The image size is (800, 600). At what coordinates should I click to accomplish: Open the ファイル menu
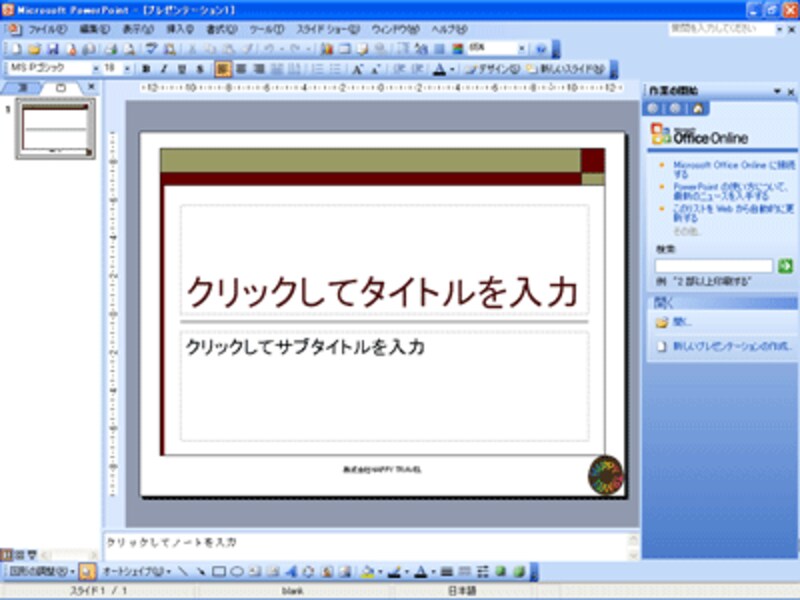tap(47, 30)
